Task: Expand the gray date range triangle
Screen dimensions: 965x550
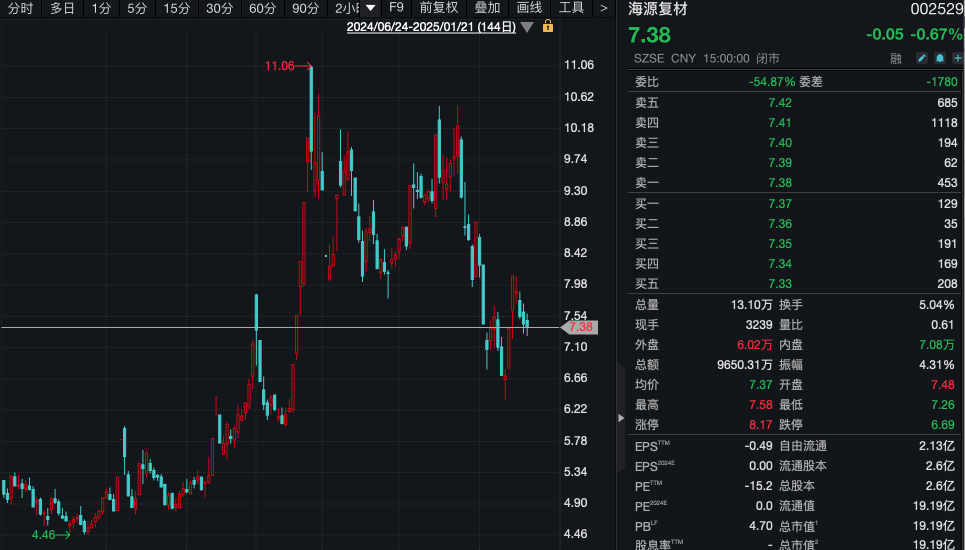Action: [527, 27]
